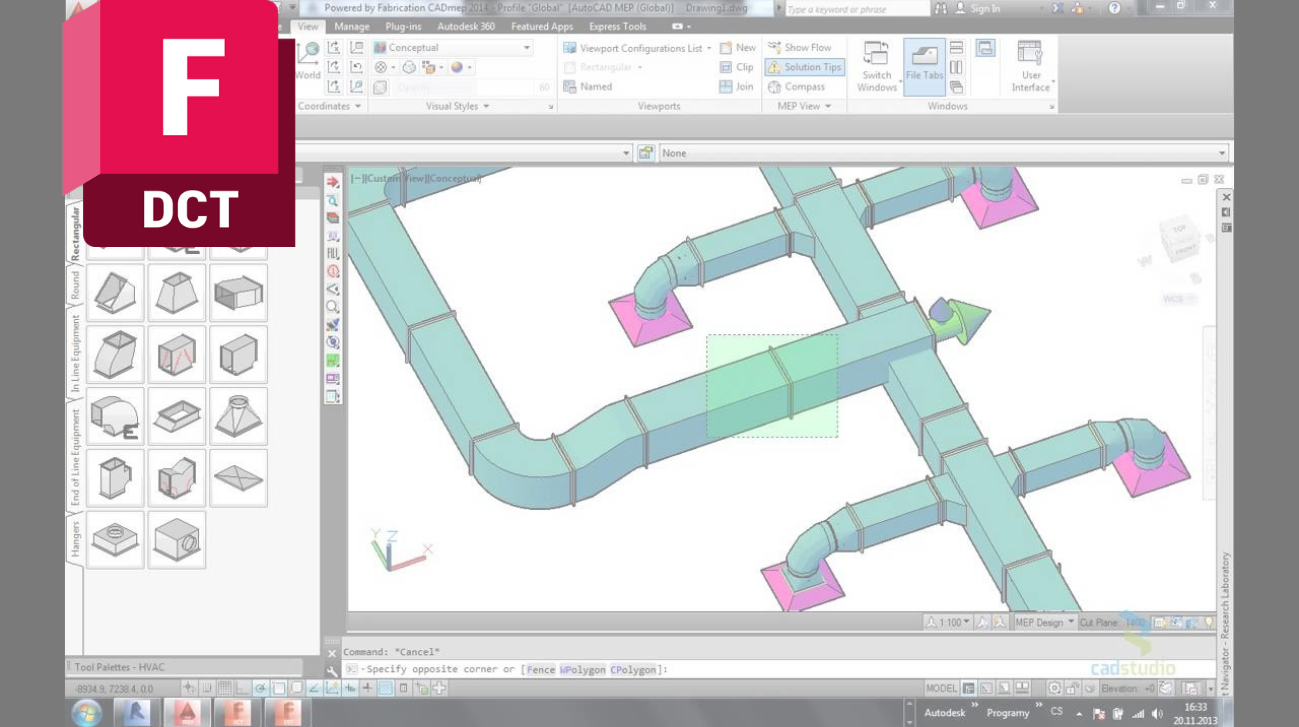Open the 1:100 annotation scale dropdown
Viewport: 1299px width, 727px height.
pyautogui.click(x=947, y=622)
